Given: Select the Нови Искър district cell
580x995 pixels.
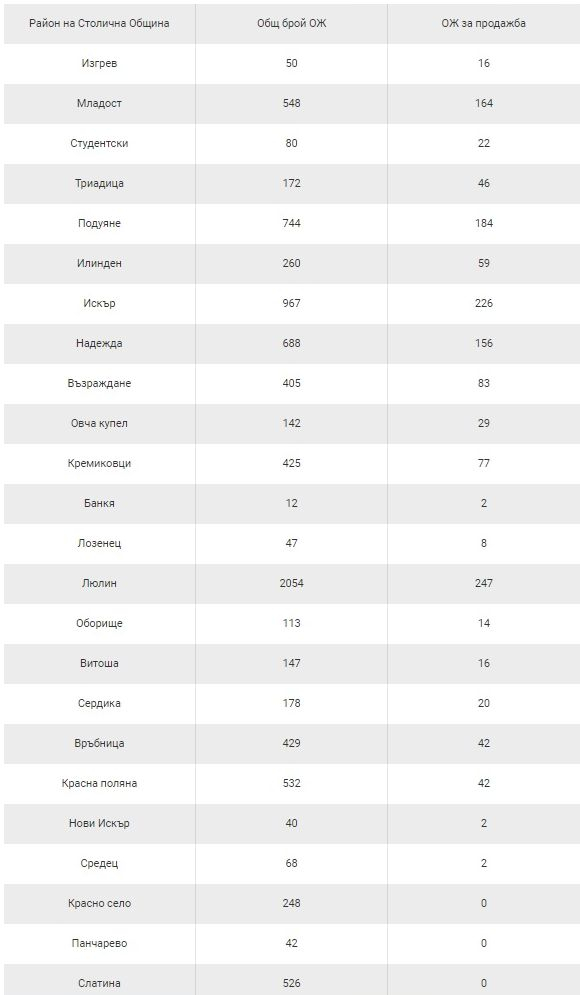Looking at the screenshot, I should click(x=99, y=823).
